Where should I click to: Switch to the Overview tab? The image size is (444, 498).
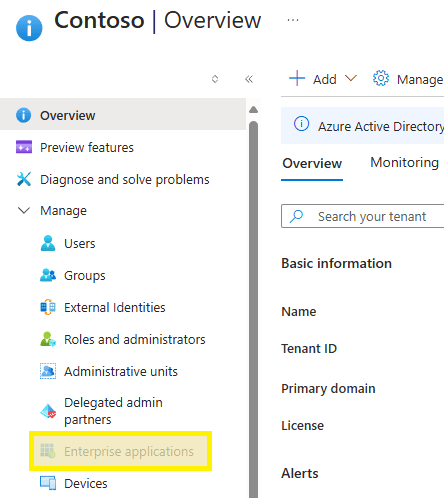pos(312,163)
